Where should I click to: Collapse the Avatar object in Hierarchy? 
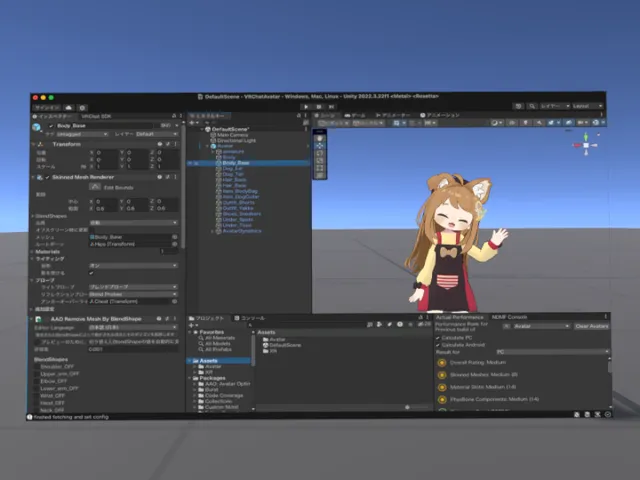(x=208, y=146)
